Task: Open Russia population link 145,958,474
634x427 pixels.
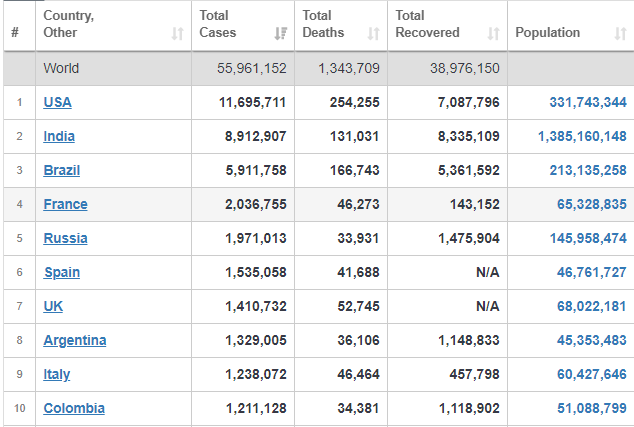Action: click(588, 238)
